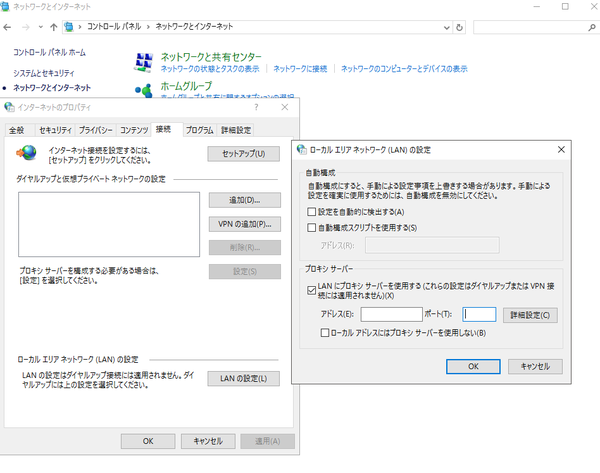Click VPN の追加(P)... button
Screen dimensions: 600x473
point(245,224)
